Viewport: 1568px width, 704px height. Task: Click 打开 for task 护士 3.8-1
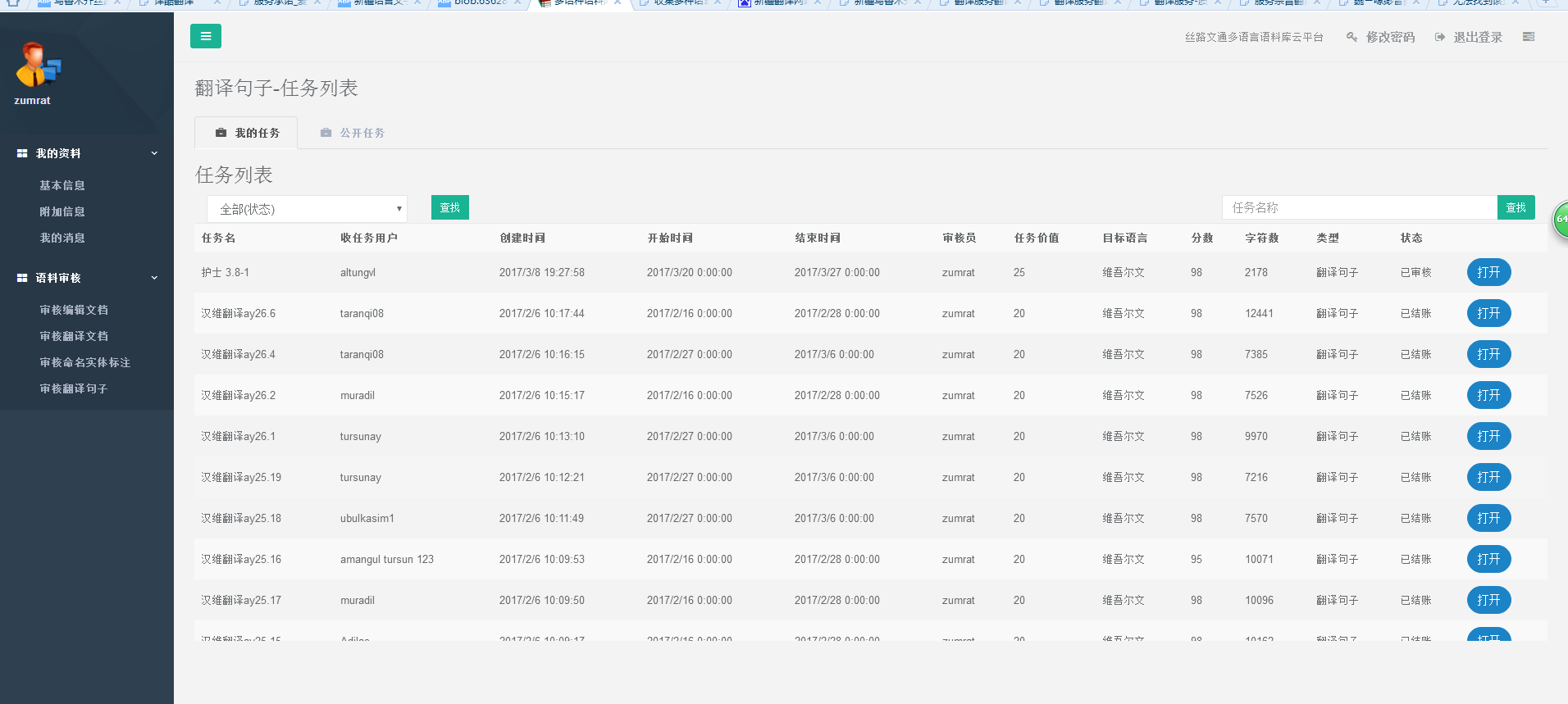(x=1488, y=272)
